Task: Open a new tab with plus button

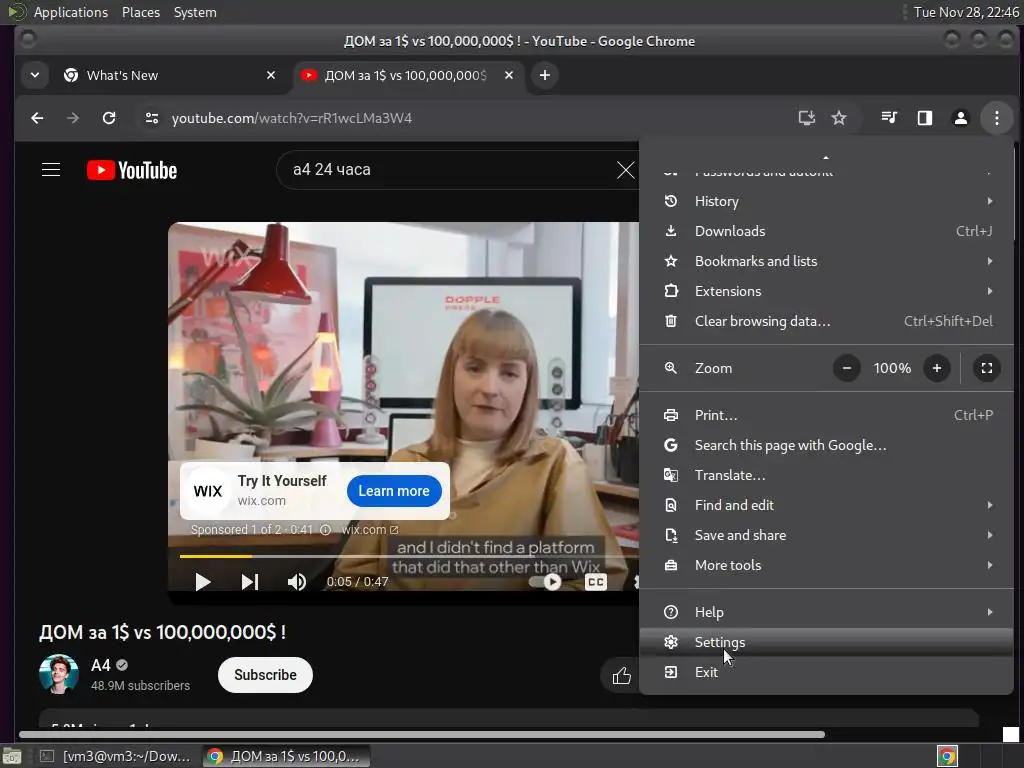Action: [x=545, y=75]
